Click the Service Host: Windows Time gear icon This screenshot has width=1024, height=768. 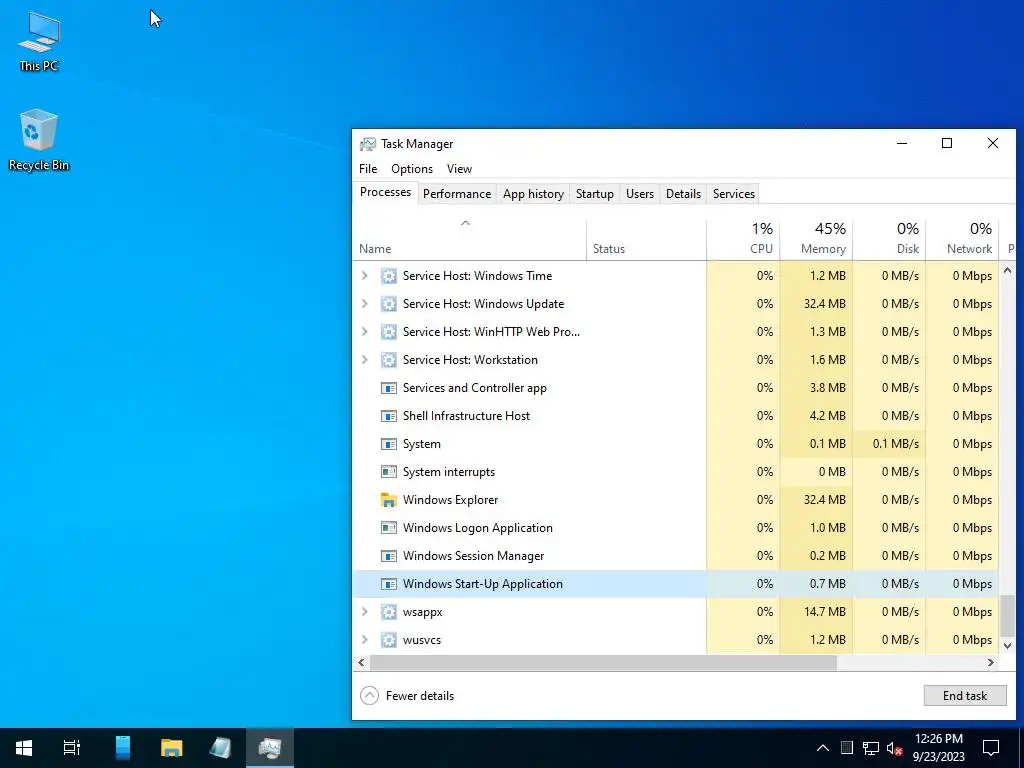click(x=389, y=276)
